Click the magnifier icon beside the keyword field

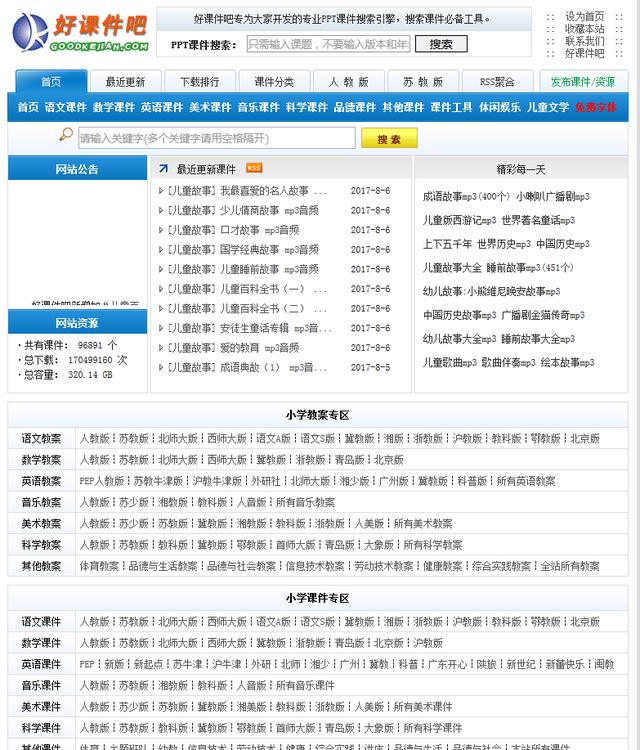point(66,134)
